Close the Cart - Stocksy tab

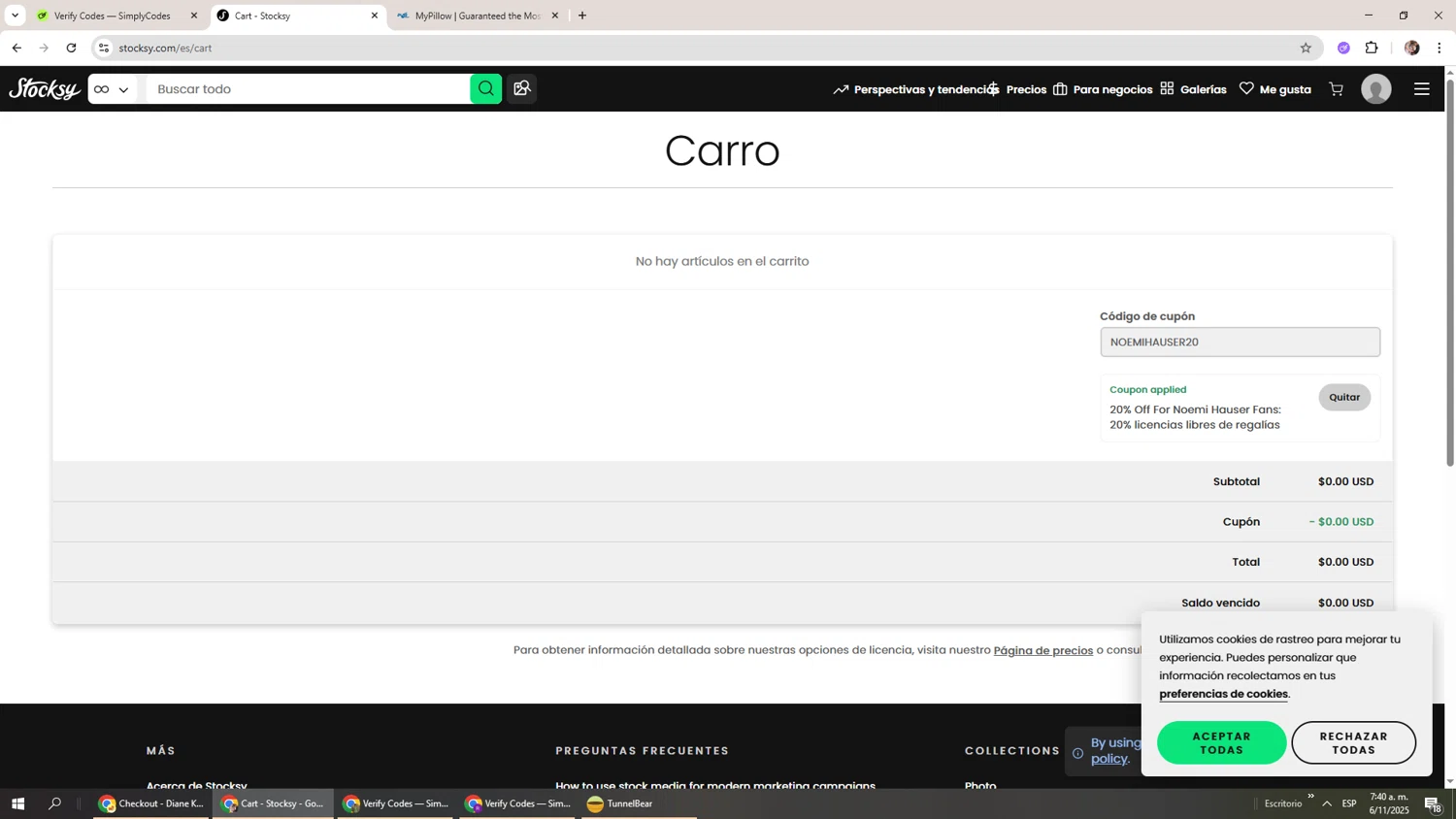[x=375, y=16]
